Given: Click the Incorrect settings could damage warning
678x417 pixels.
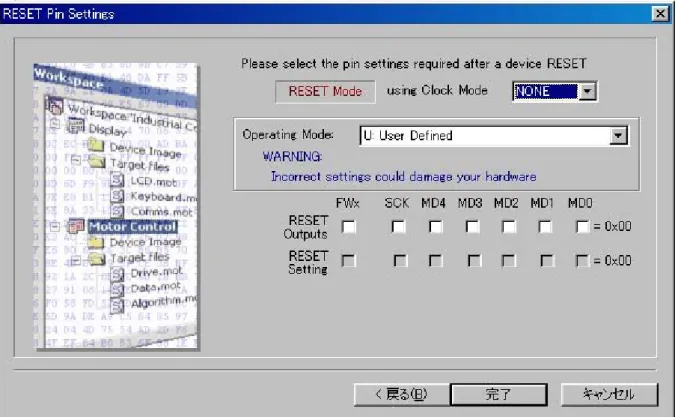Looking at the screenshot, I should (403, 176).
